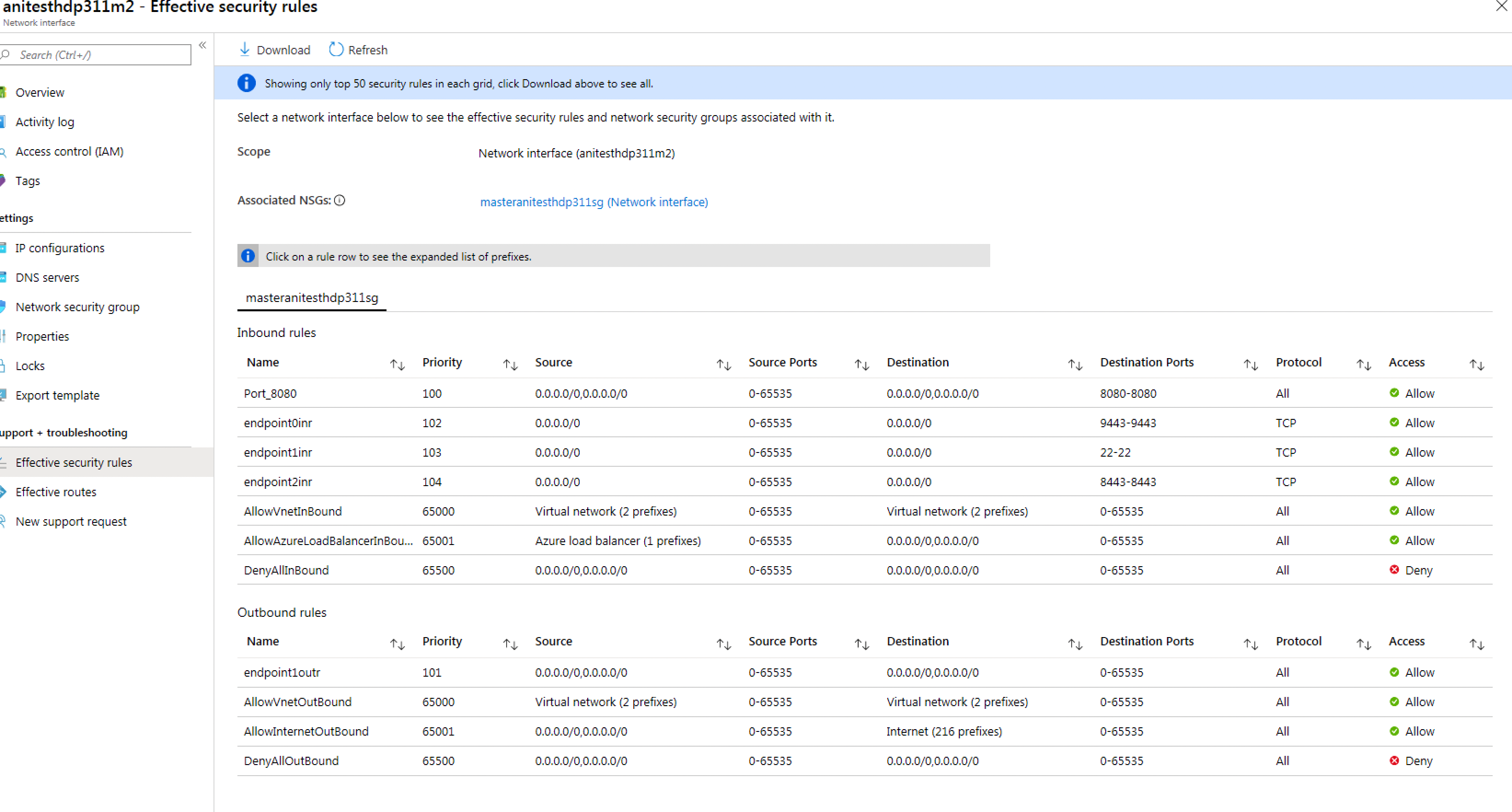This screenshot has height=812, width=1512.
Task: Open the Locks settings page
Action: click(30, 365)
